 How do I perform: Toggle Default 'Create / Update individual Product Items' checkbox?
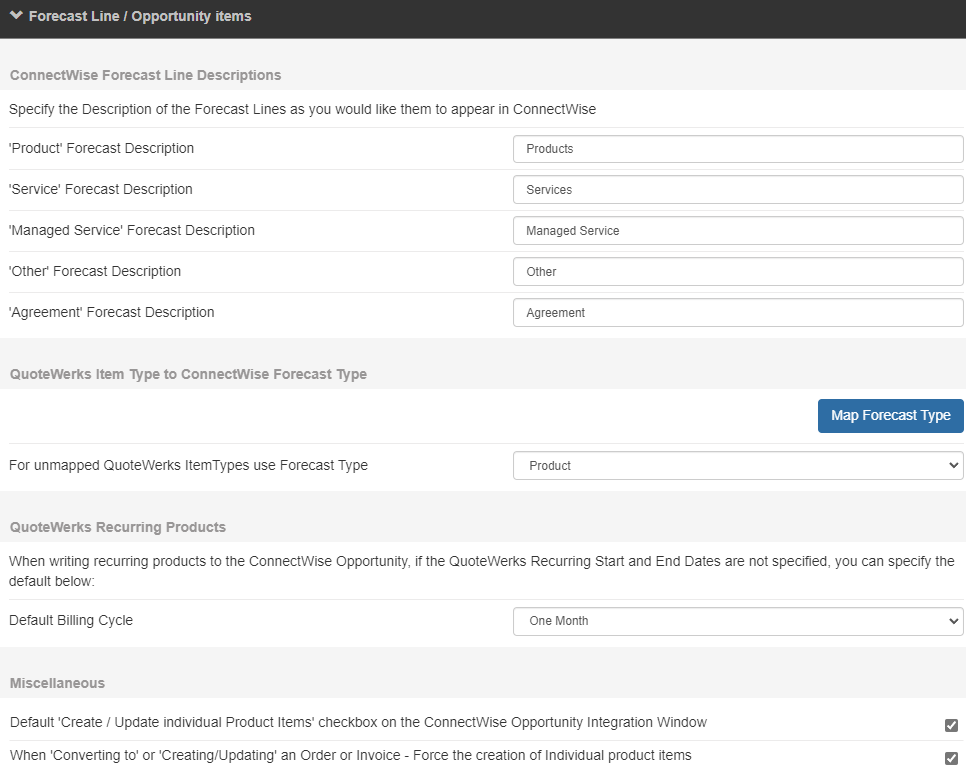[x=951, y=725]
